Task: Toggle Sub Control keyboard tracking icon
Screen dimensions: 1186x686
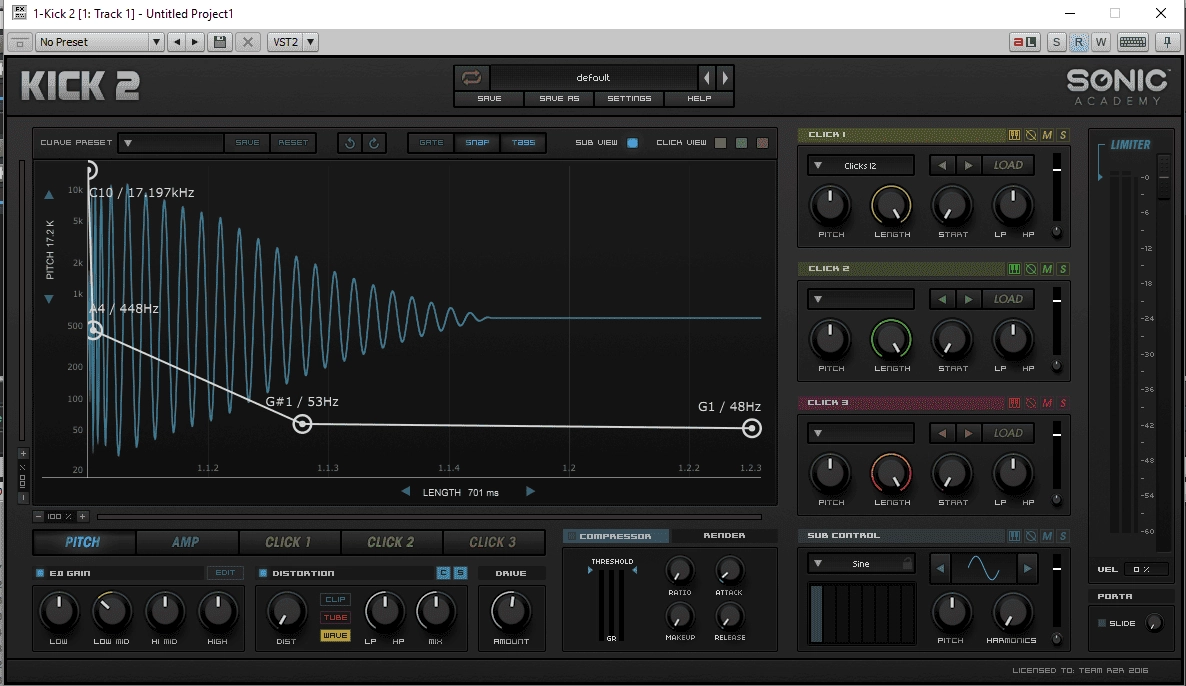Action: [1014, 535]
